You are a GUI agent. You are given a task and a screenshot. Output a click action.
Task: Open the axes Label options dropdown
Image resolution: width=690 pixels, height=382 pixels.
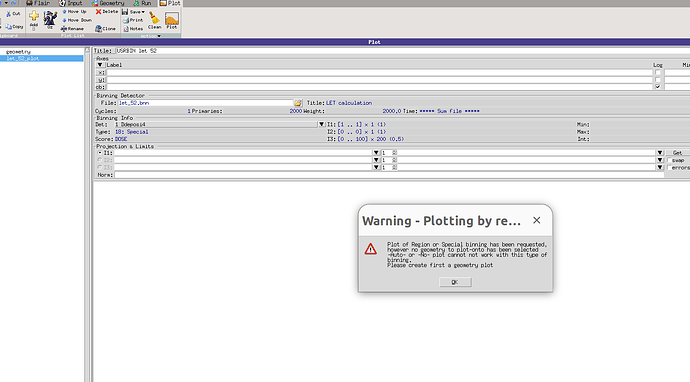coord(100,65)
